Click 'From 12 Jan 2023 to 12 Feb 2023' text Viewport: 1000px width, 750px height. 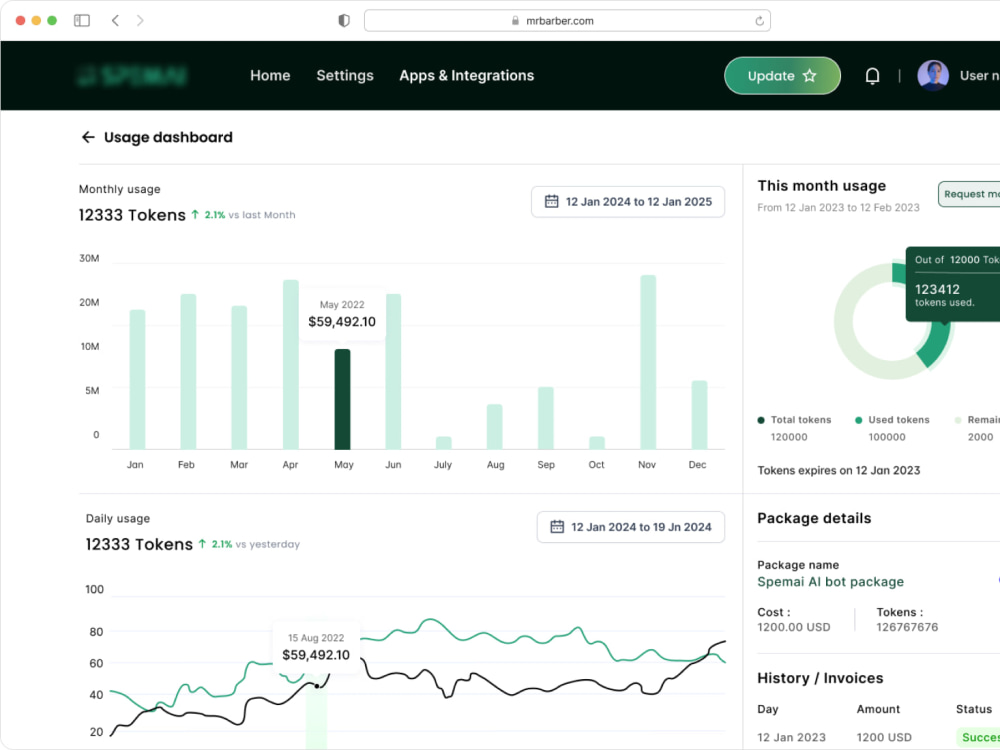coord(839,207)
